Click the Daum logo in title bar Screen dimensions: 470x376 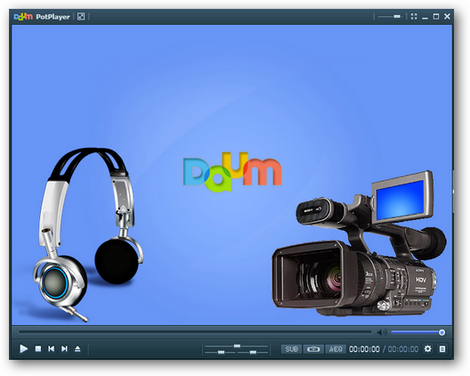point(23,16)
